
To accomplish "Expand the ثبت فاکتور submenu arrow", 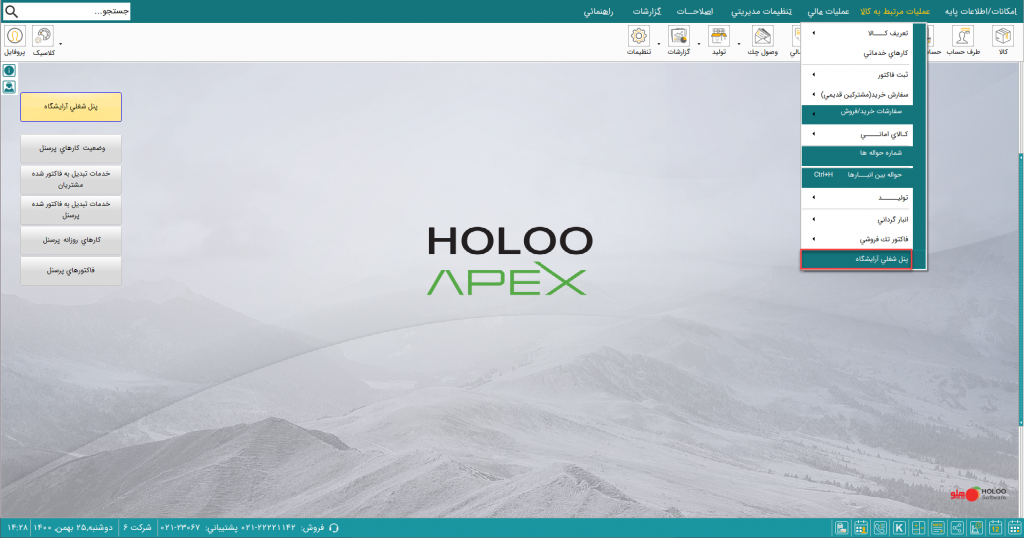I will (x=814, y=74).
